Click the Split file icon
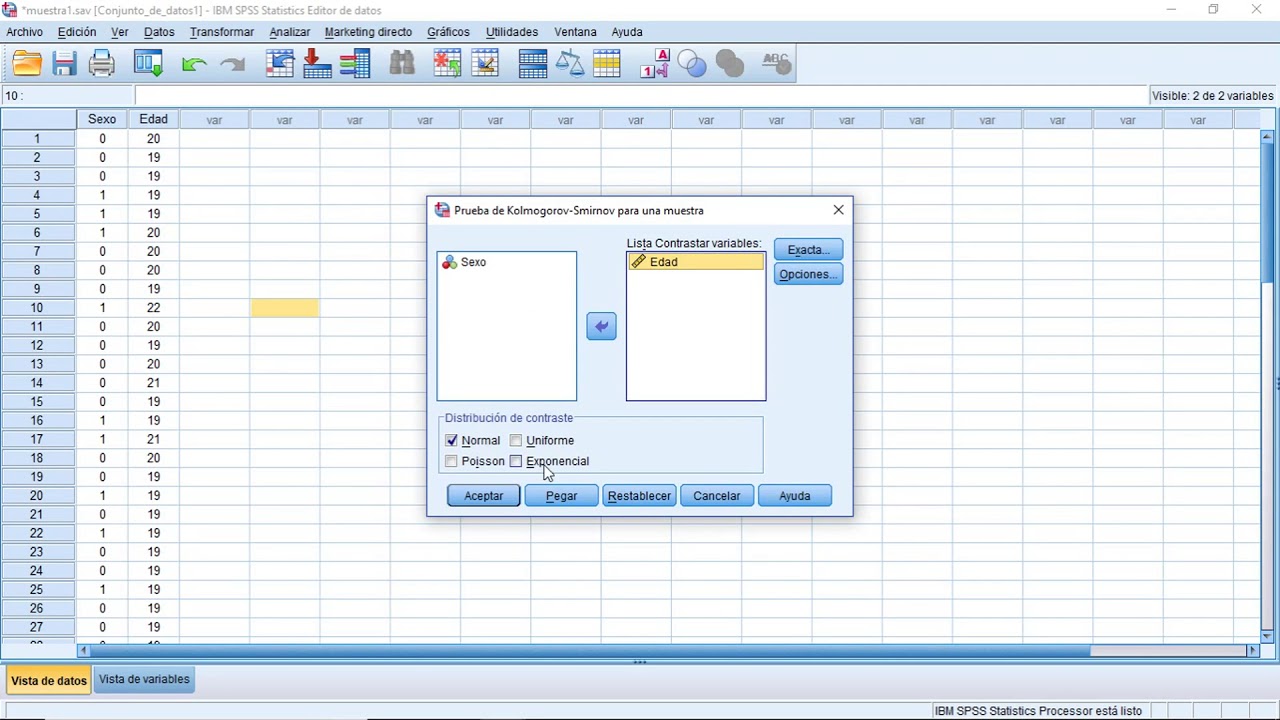Image resolution: width=1280 pixels, height=720 pixels. [533, 64]
